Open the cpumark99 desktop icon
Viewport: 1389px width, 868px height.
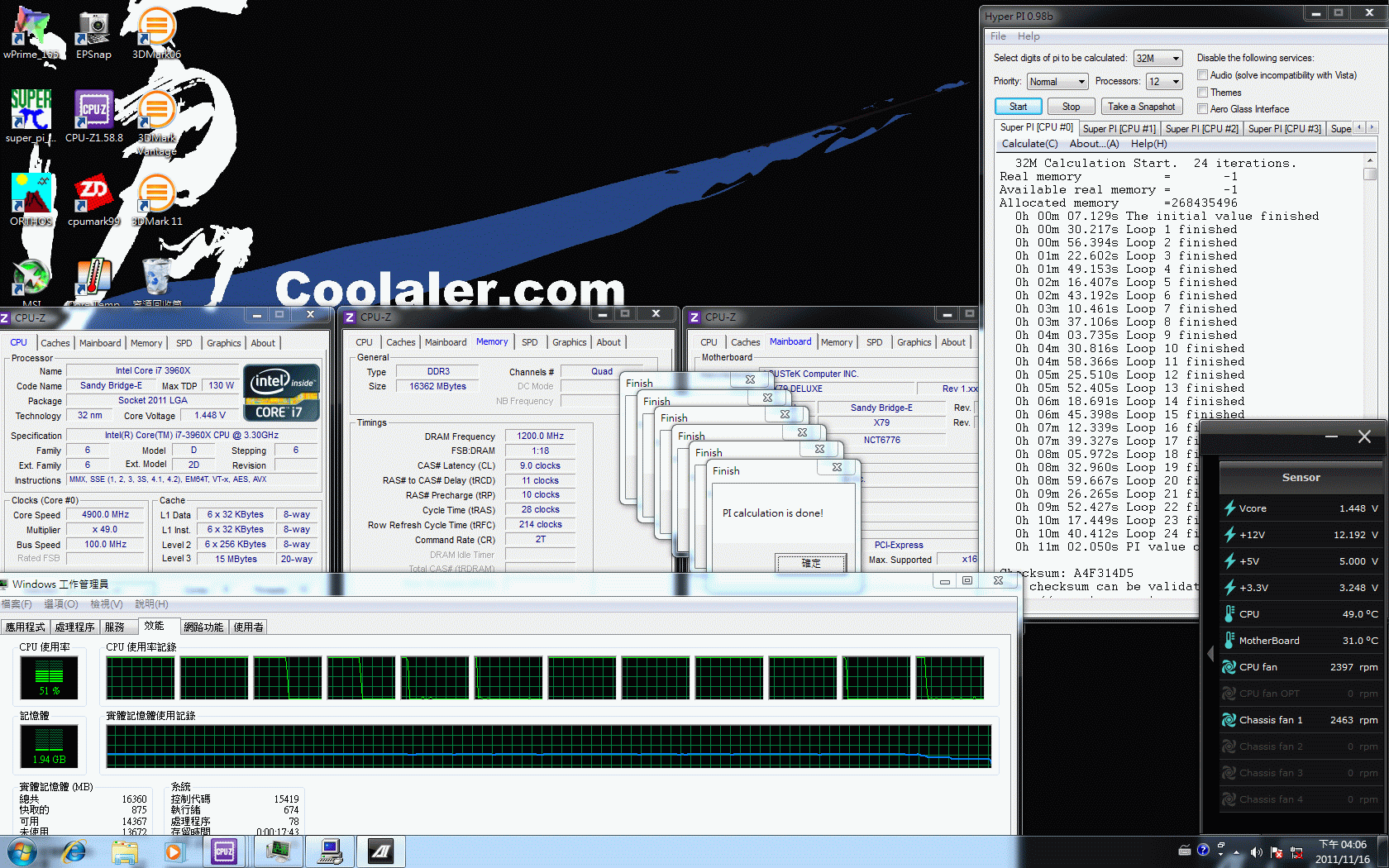(x=93, y=199)
